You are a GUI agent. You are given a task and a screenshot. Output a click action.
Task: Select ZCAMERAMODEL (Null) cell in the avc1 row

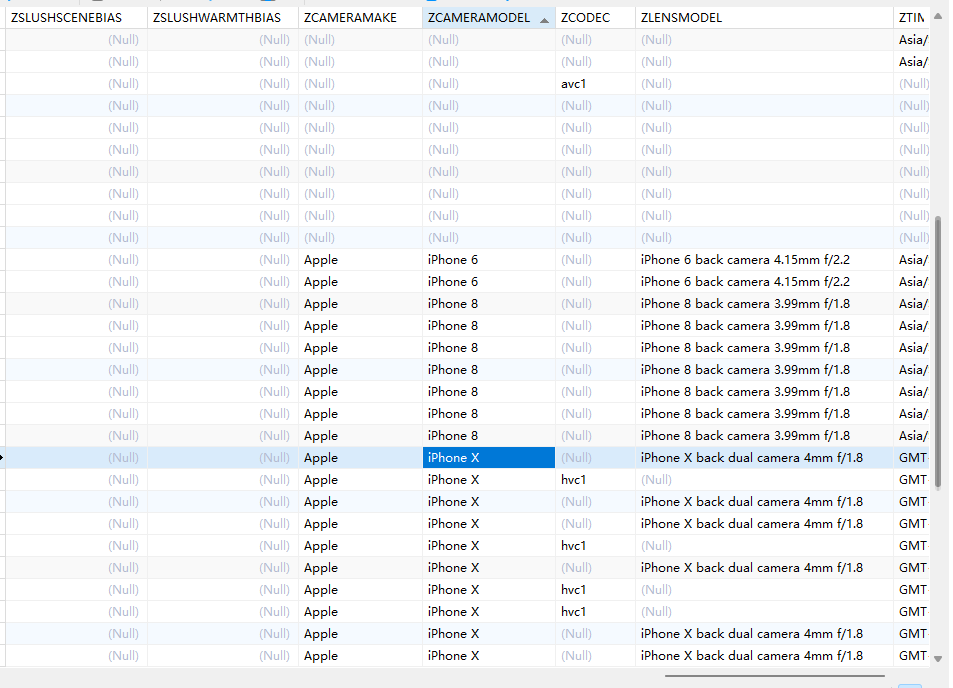tap(489, 84)
